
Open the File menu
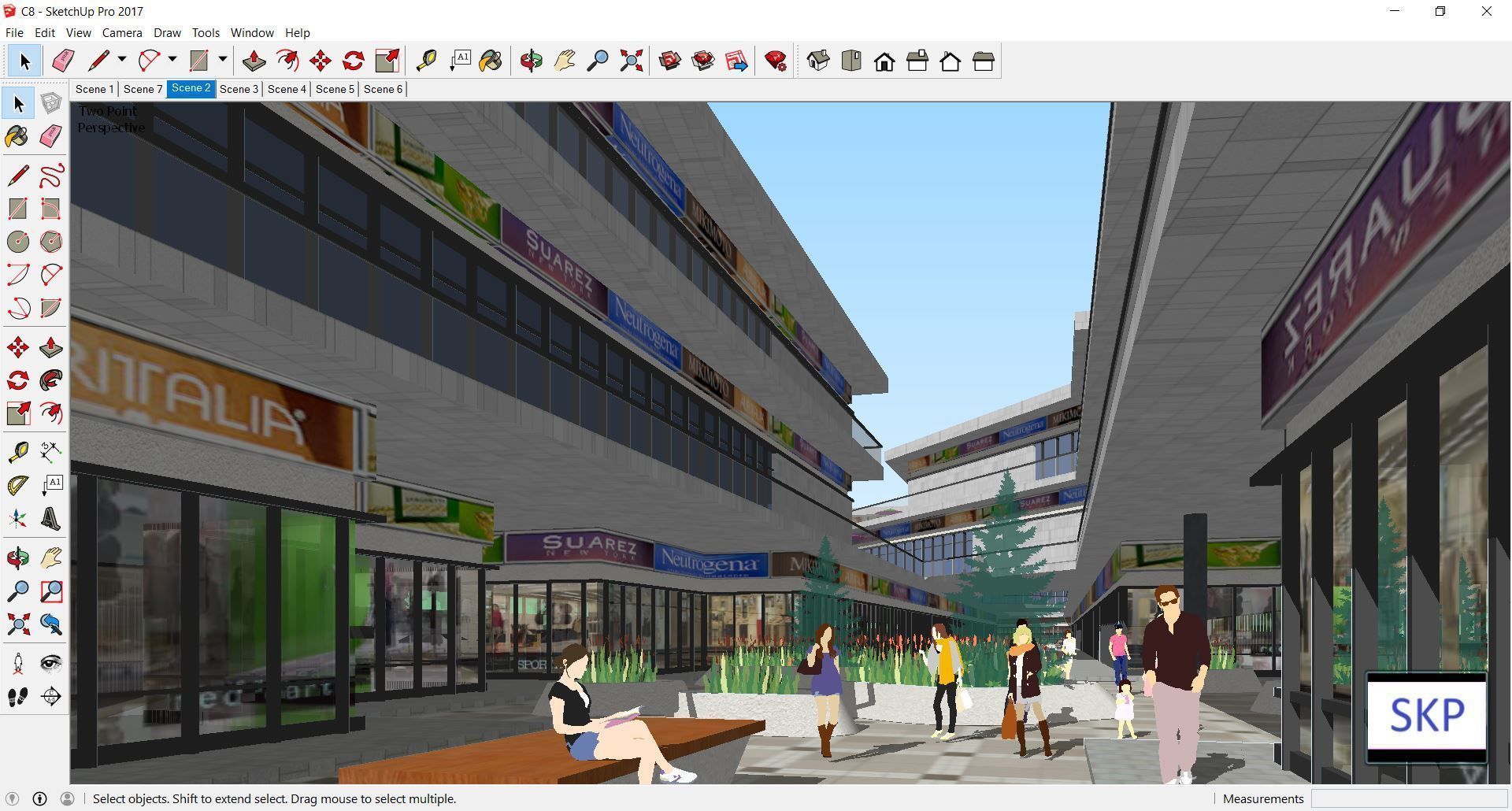click(14, 33)
